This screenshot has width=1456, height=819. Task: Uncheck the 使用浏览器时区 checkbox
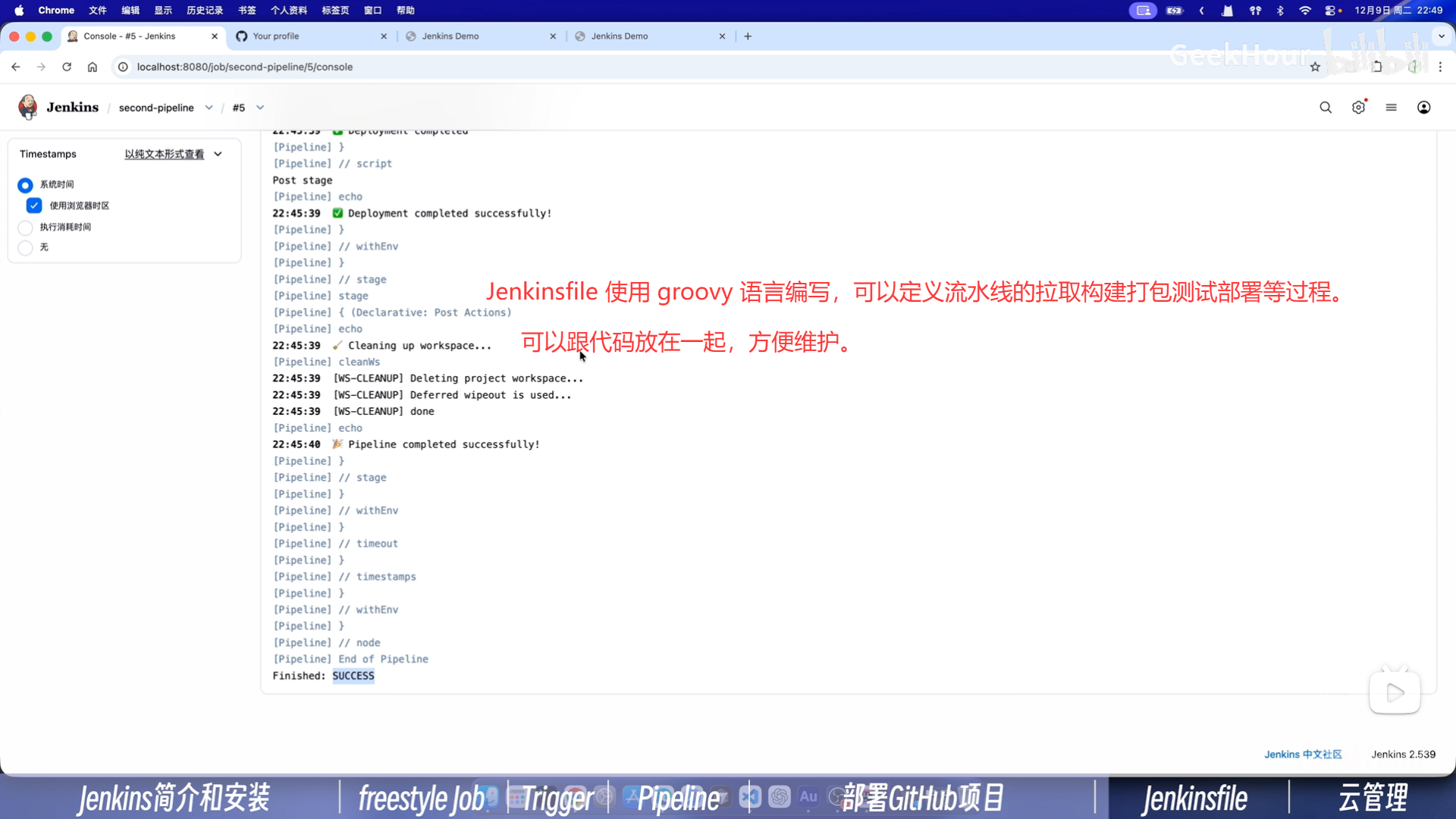click(34, 206)
